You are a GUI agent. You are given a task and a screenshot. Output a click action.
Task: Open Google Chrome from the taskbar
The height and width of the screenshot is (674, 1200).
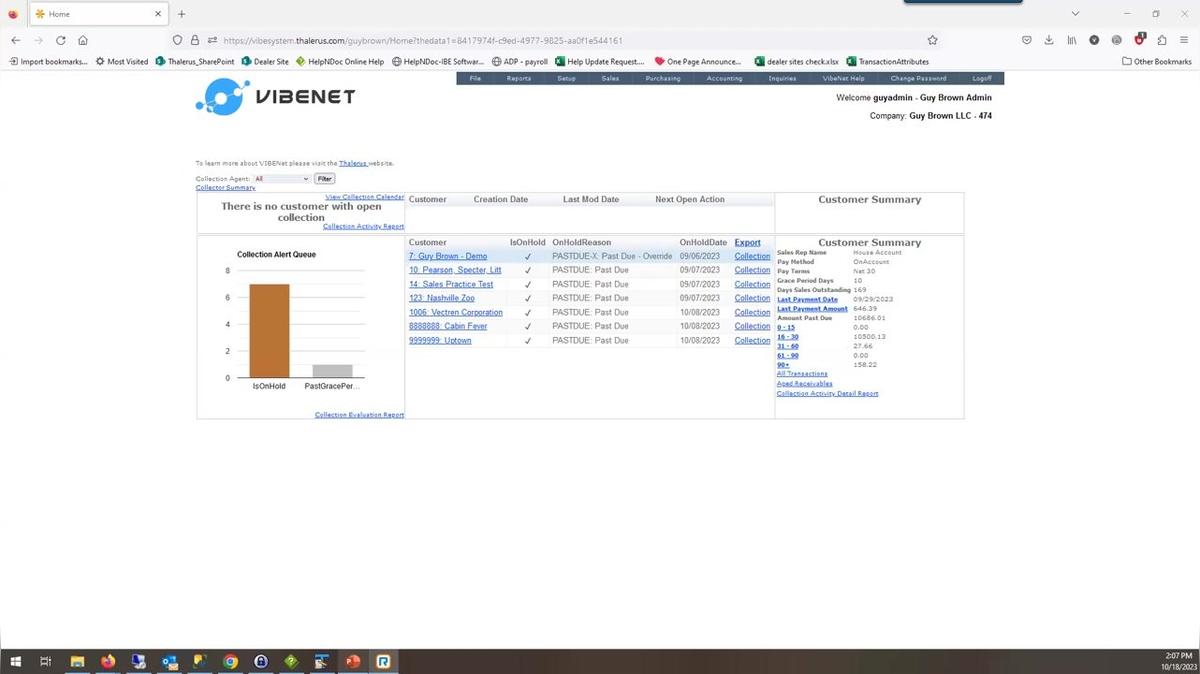tap(230, 661)
